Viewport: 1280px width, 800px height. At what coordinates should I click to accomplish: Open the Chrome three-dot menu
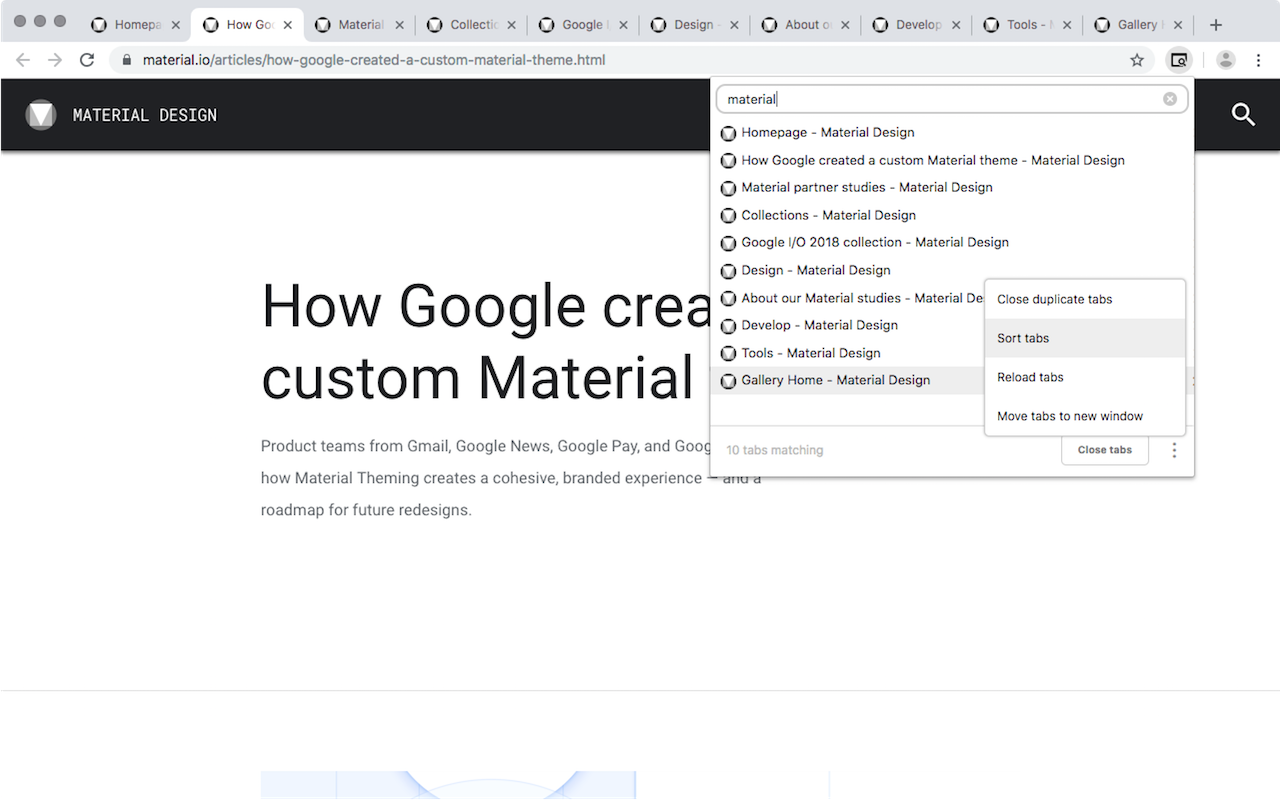coord(1258,60)
